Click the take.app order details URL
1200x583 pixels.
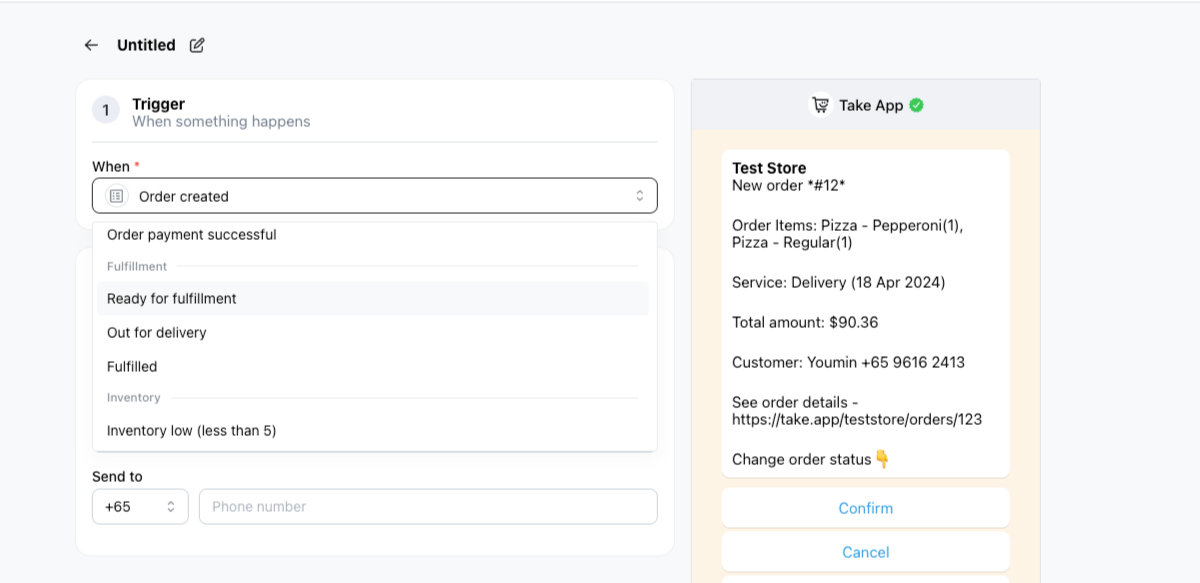pos(857,420)
